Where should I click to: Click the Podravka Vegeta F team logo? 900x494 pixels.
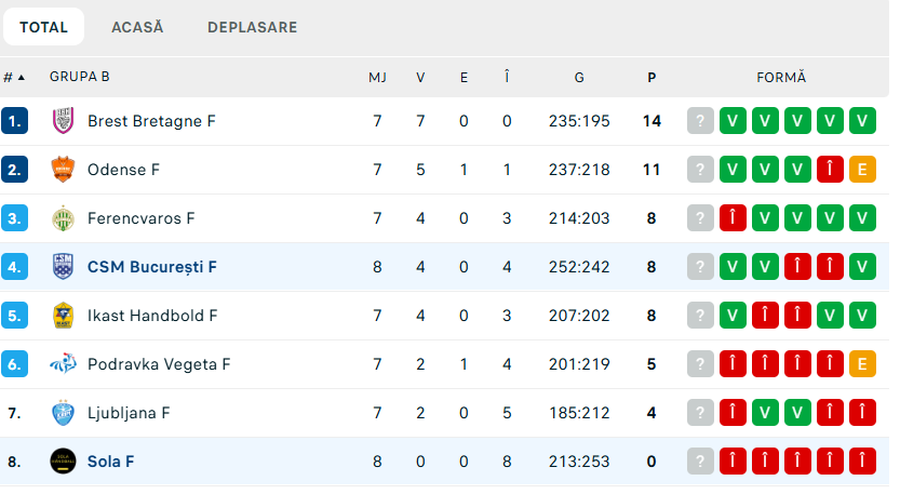[x=63, y=364]
